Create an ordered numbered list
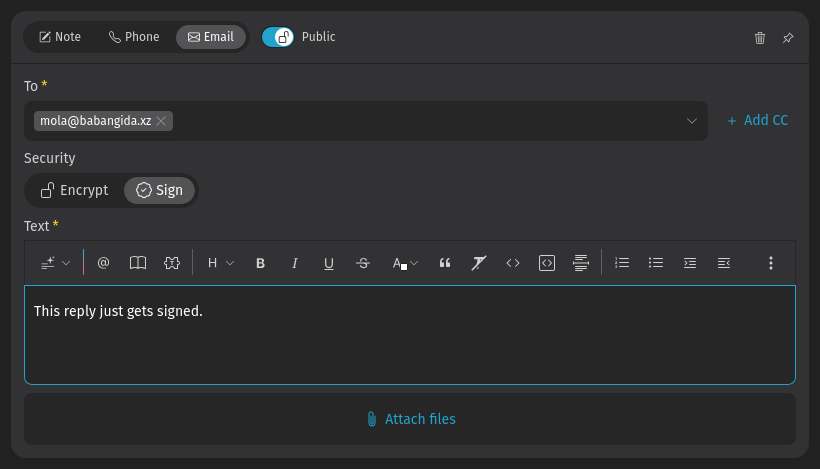This screenshot has height=469, width=820. 622,263
